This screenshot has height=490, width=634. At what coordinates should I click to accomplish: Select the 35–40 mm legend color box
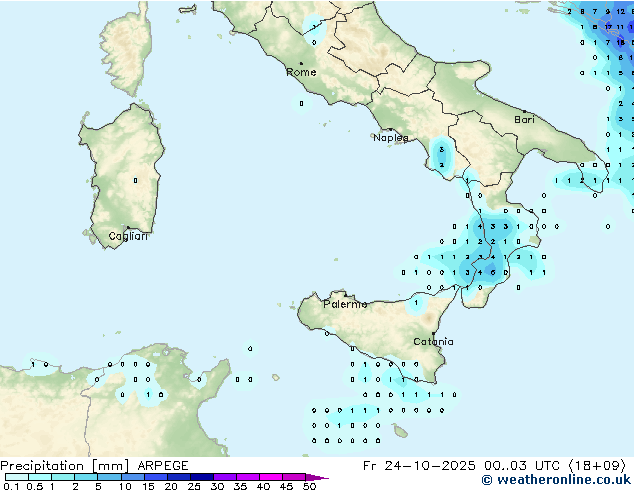click(247, 477)
